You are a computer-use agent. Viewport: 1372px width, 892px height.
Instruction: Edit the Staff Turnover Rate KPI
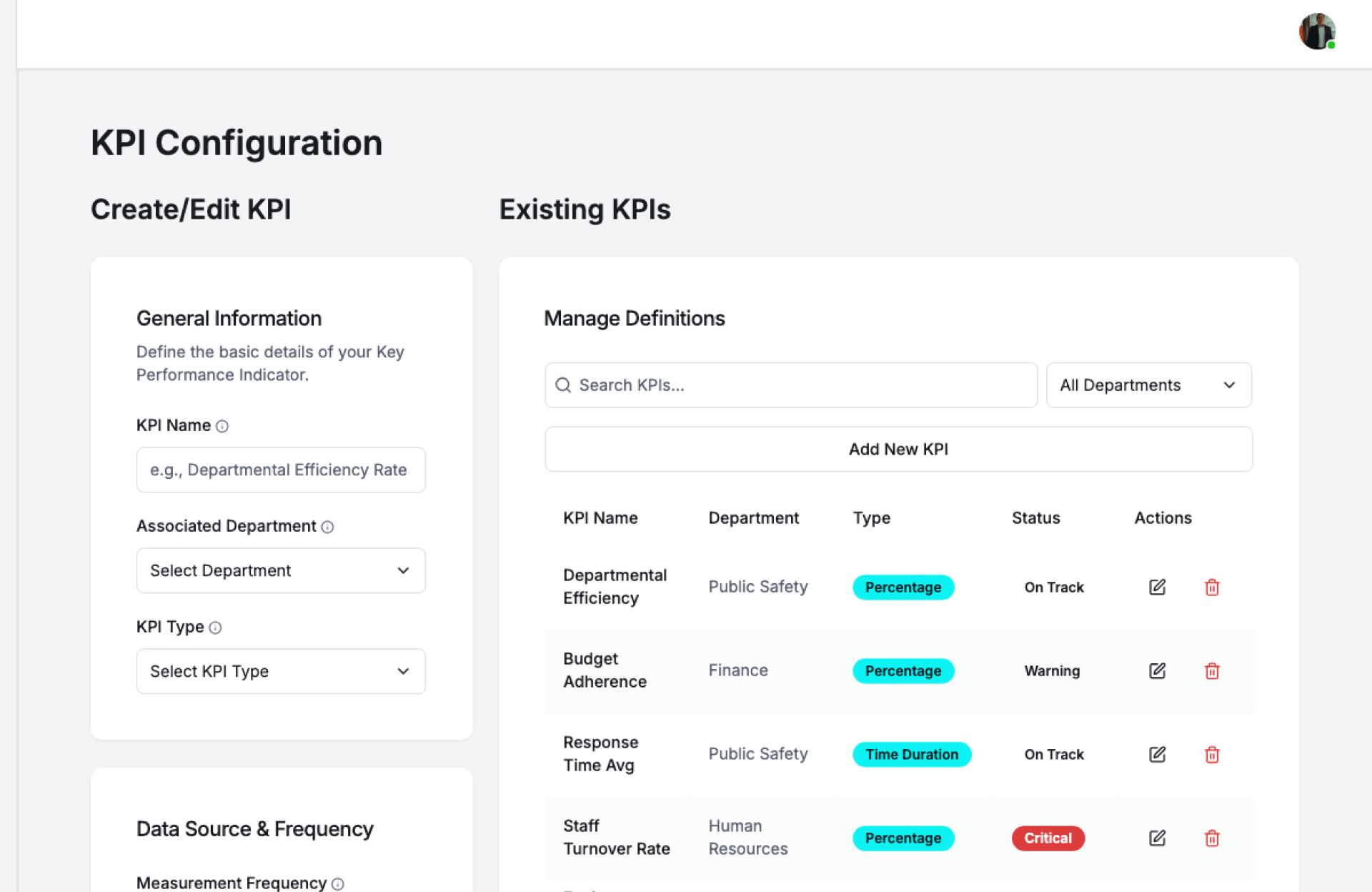coord(1157,838)
